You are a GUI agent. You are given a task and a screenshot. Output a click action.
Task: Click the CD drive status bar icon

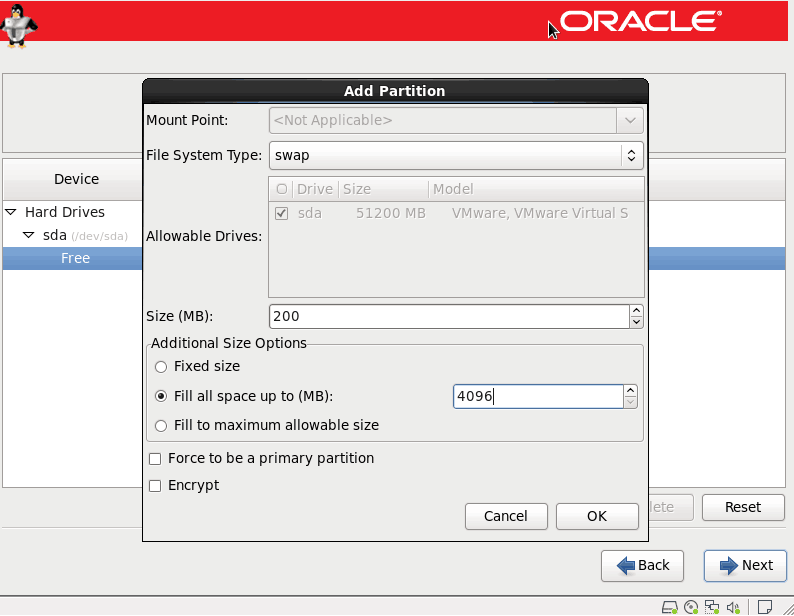pos(691,607)
